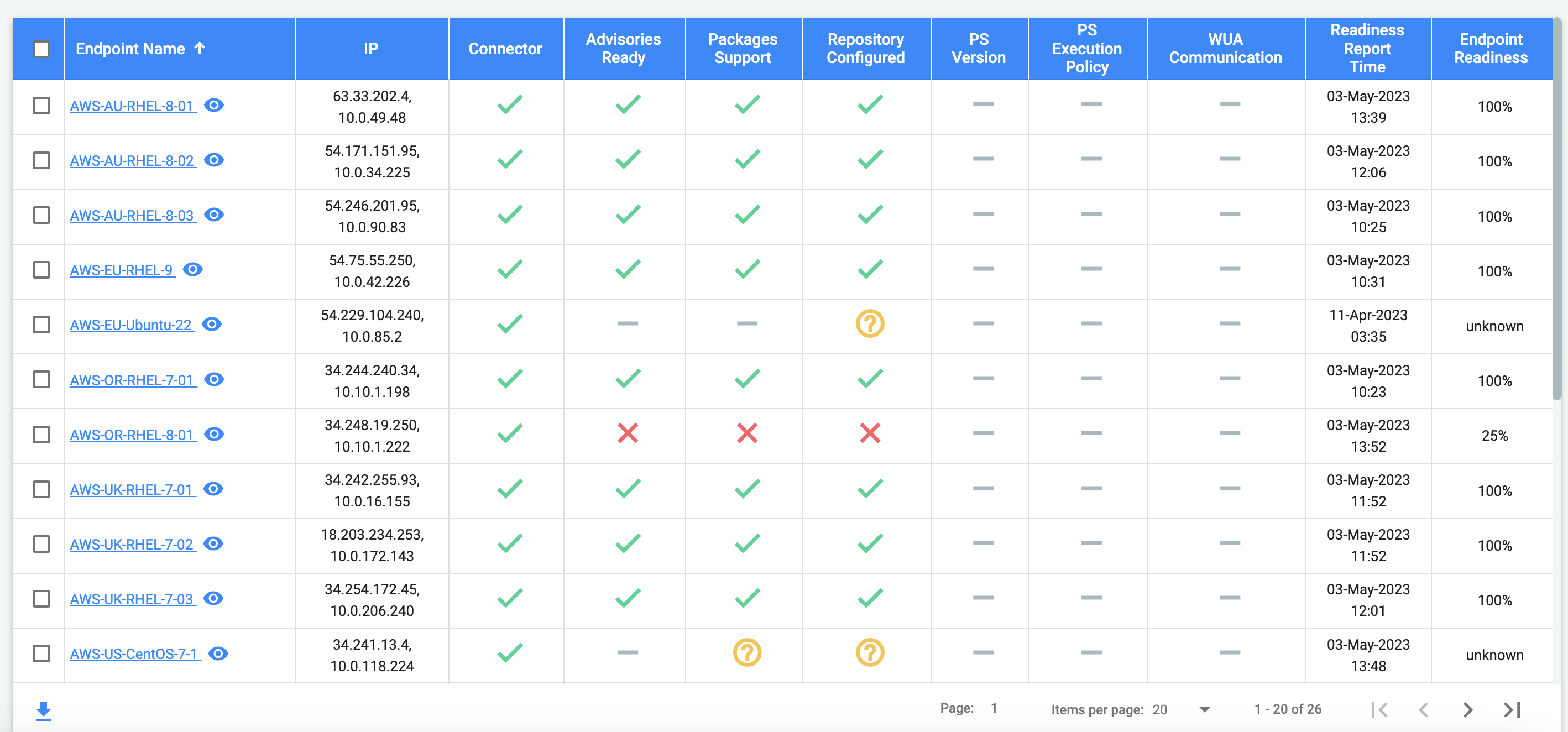Open the AWS-UK-RHEL-7-03 endpoint link
1568x732 pixels.
pos(130,599)
